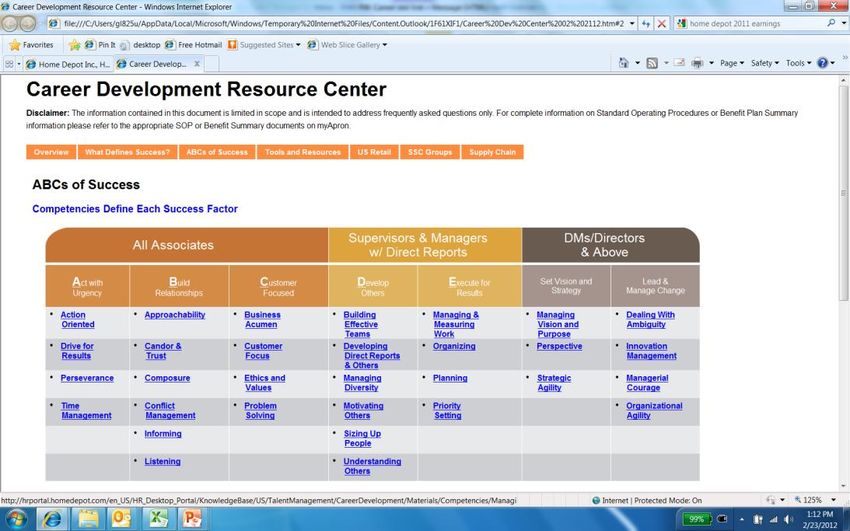This screenshot has width=850, height=531.
Task: Open Dealing With Ambiguity link
Action: pyautogui.click(x=650, y=320)
